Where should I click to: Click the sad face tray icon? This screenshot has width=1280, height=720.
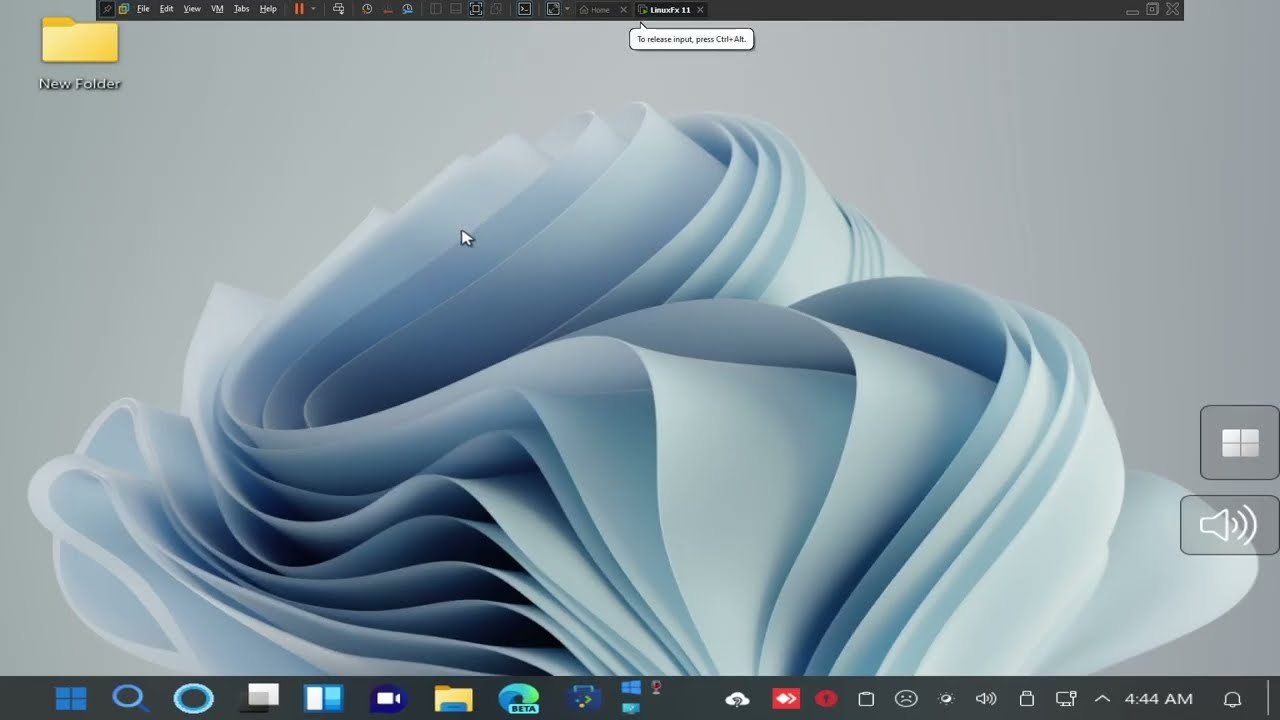[x=906, y=699]
